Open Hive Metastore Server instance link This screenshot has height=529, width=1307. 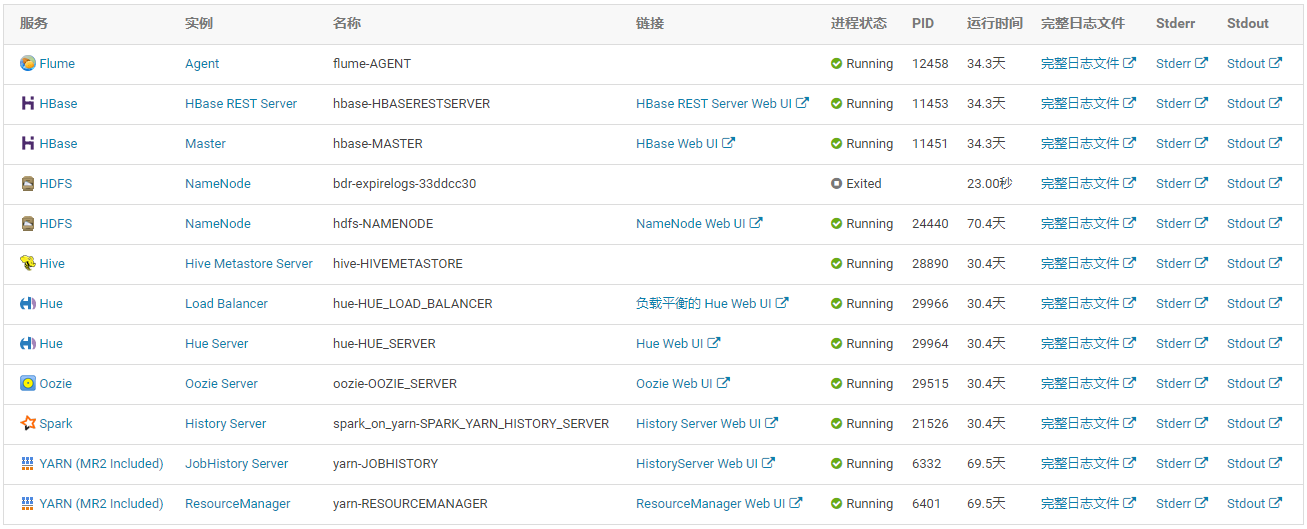249,263
